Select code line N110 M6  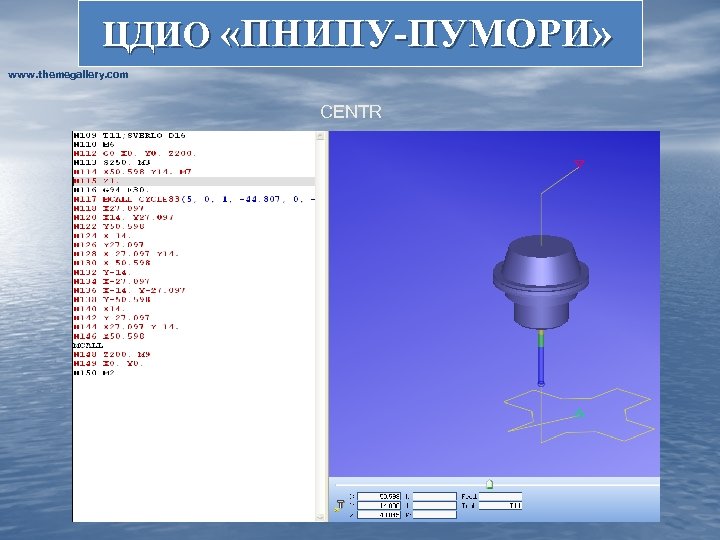pos(94,144)
